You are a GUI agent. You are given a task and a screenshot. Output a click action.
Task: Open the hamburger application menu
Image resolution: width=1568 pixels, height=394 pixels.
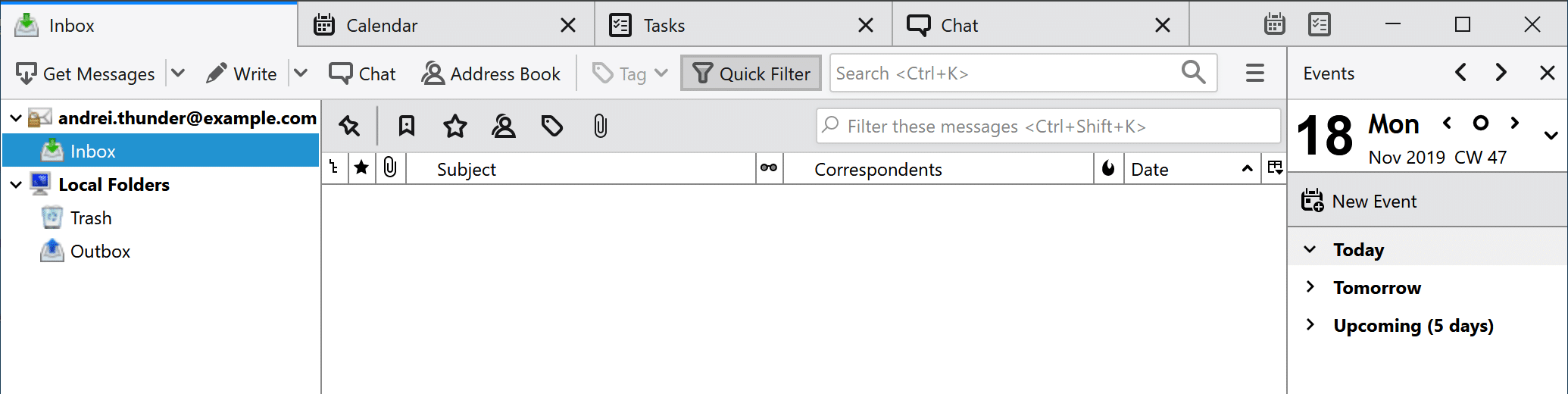1254,73
